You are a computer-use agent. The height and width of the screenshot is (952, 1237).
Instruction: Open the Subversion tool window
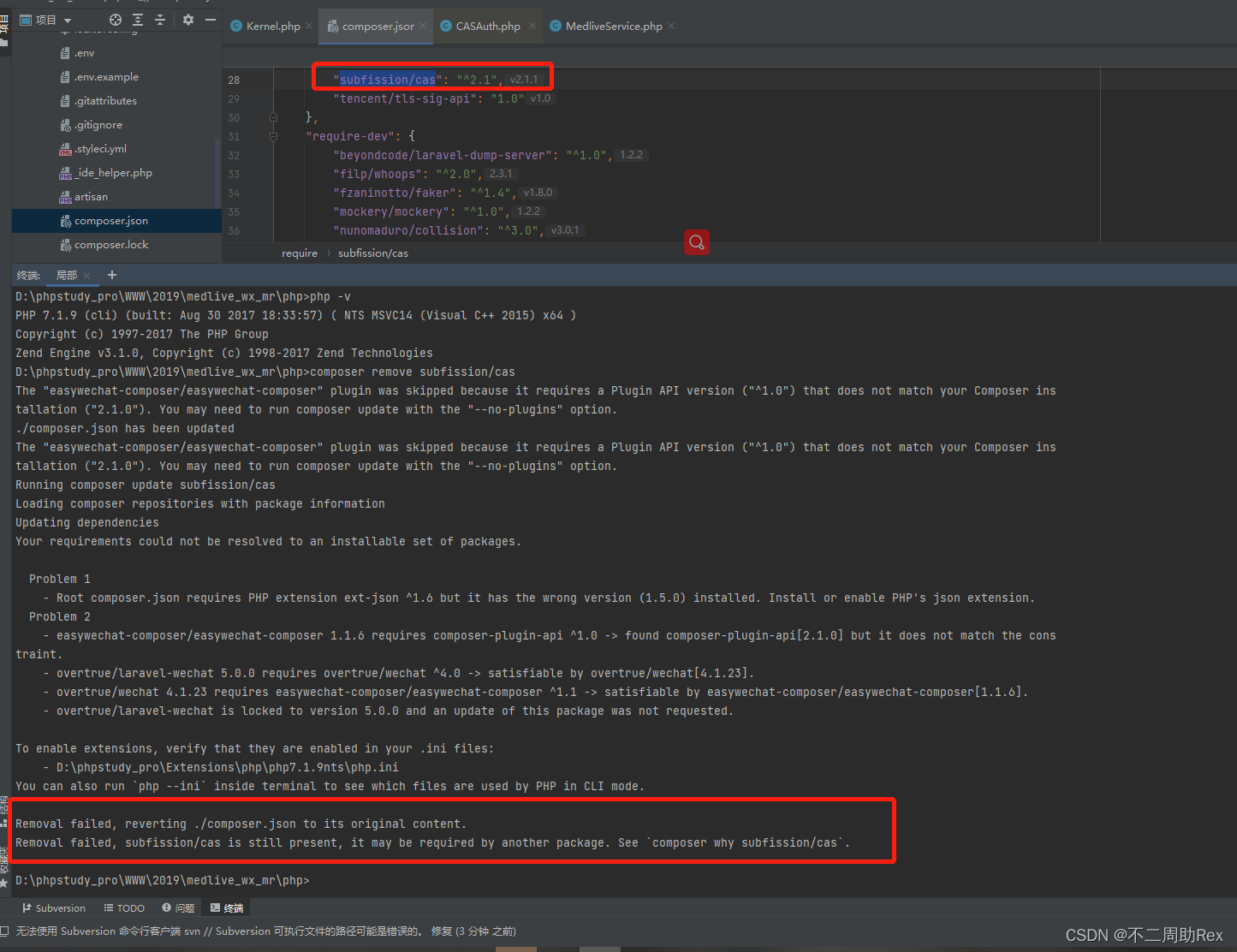(x=54, y=908)
